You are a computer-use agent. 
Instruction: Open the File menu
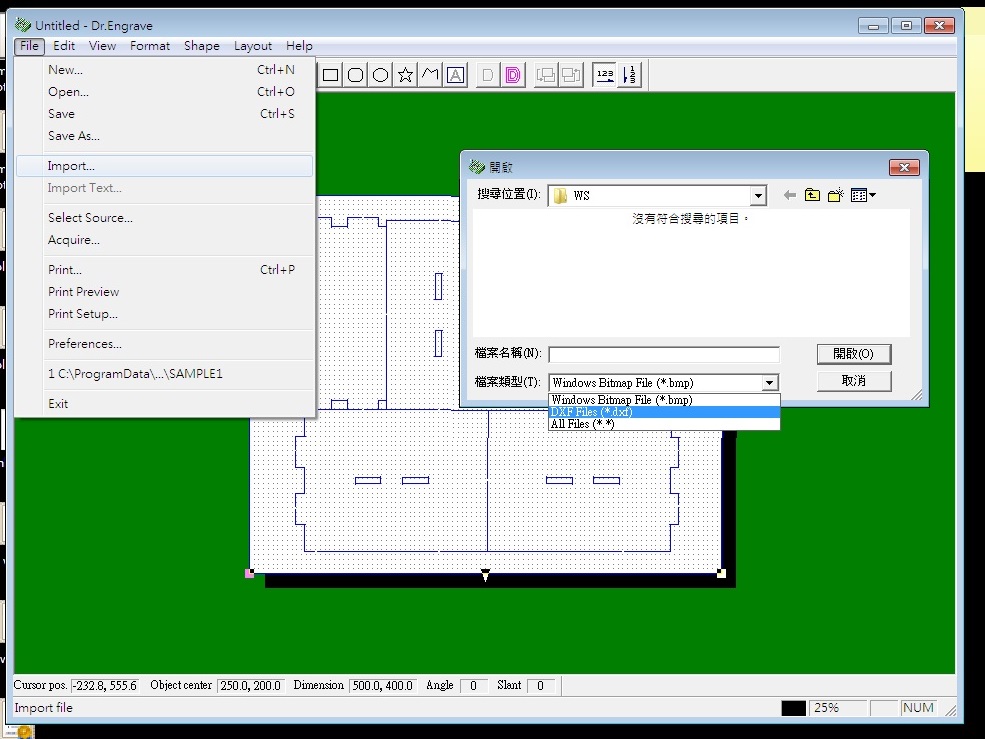coord(29,46)
